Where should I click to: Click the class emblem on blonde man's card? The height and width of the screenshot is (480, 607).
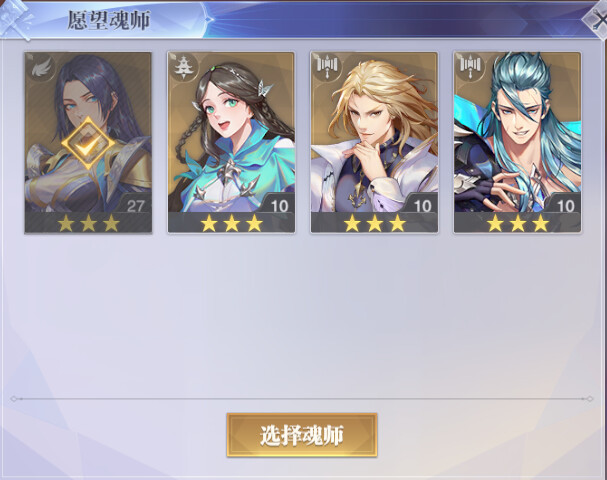coord(326,67)
